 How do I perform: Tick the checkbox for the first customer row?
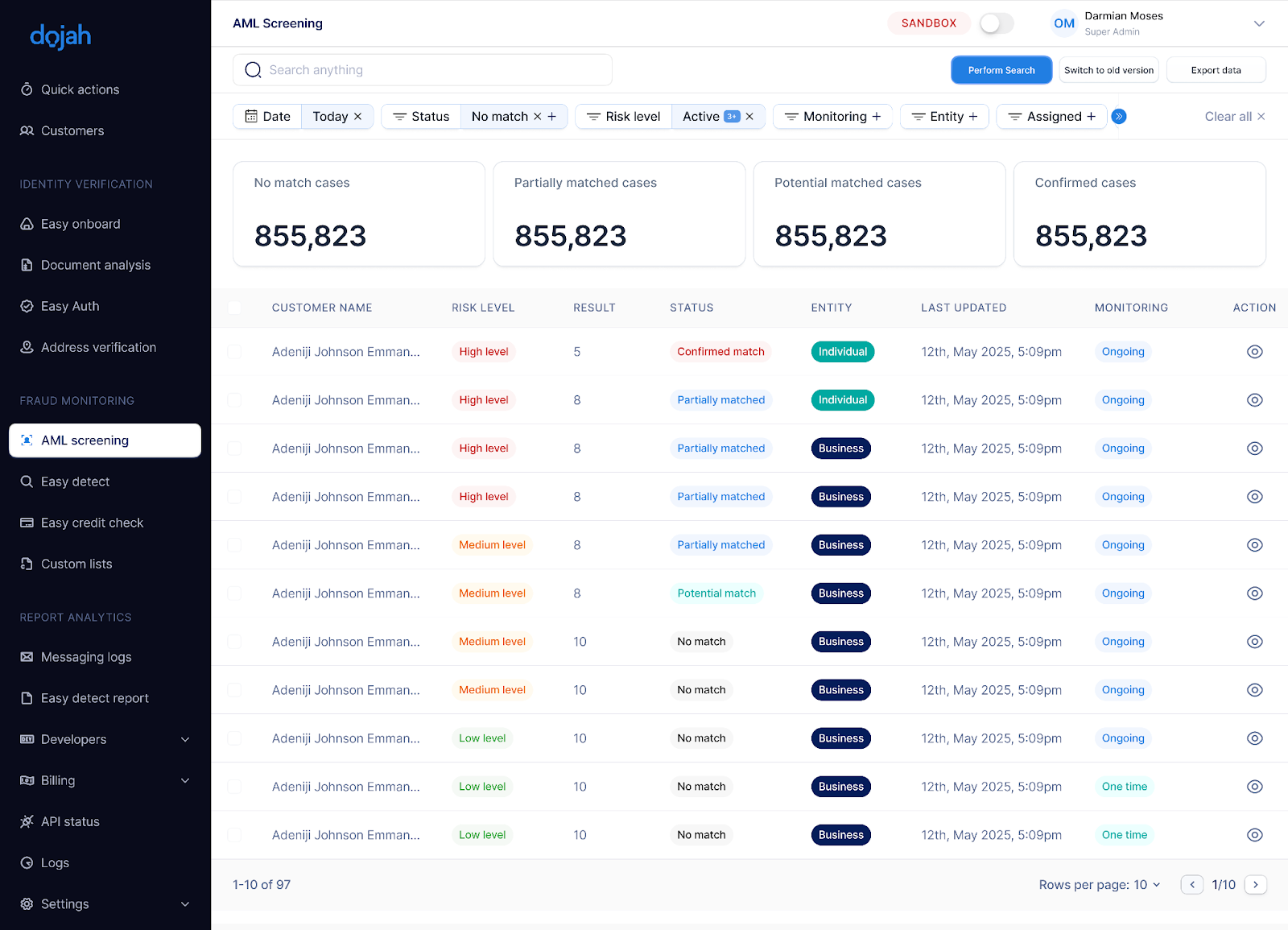point(234,352)
